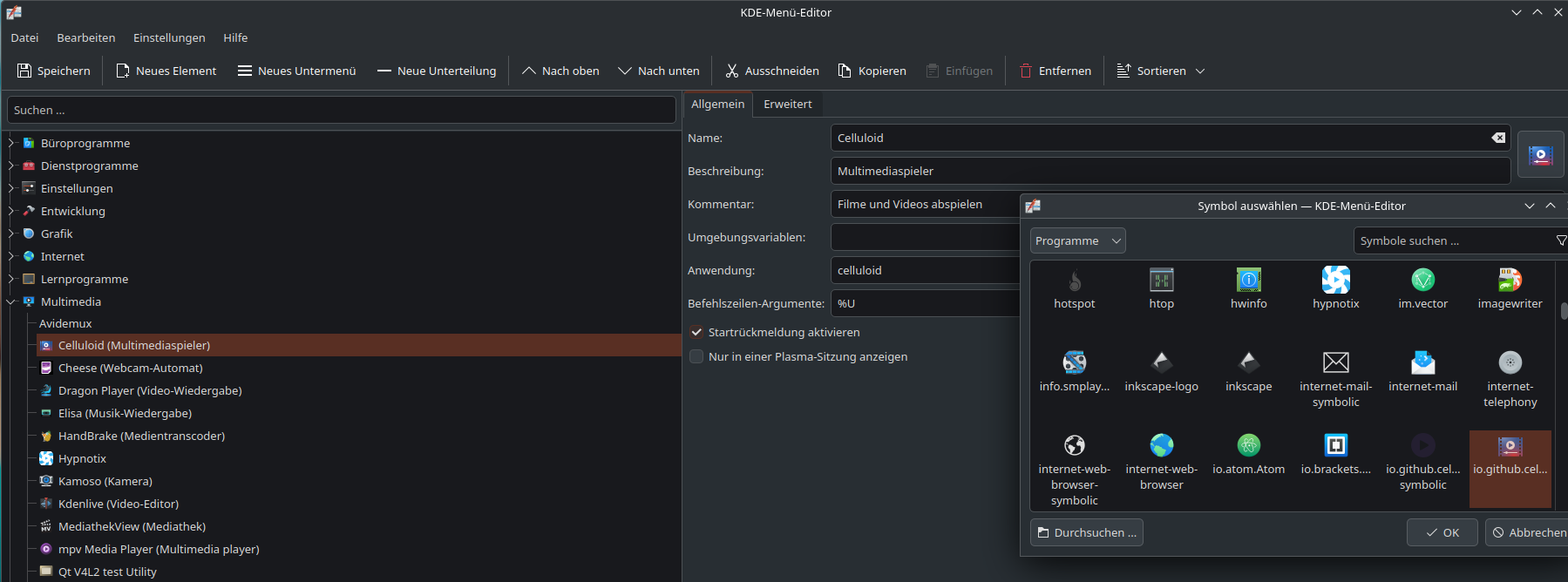Click the Beschreibung input field
The width and height of the screenshot is (1568, 582).
point(1171,171)
